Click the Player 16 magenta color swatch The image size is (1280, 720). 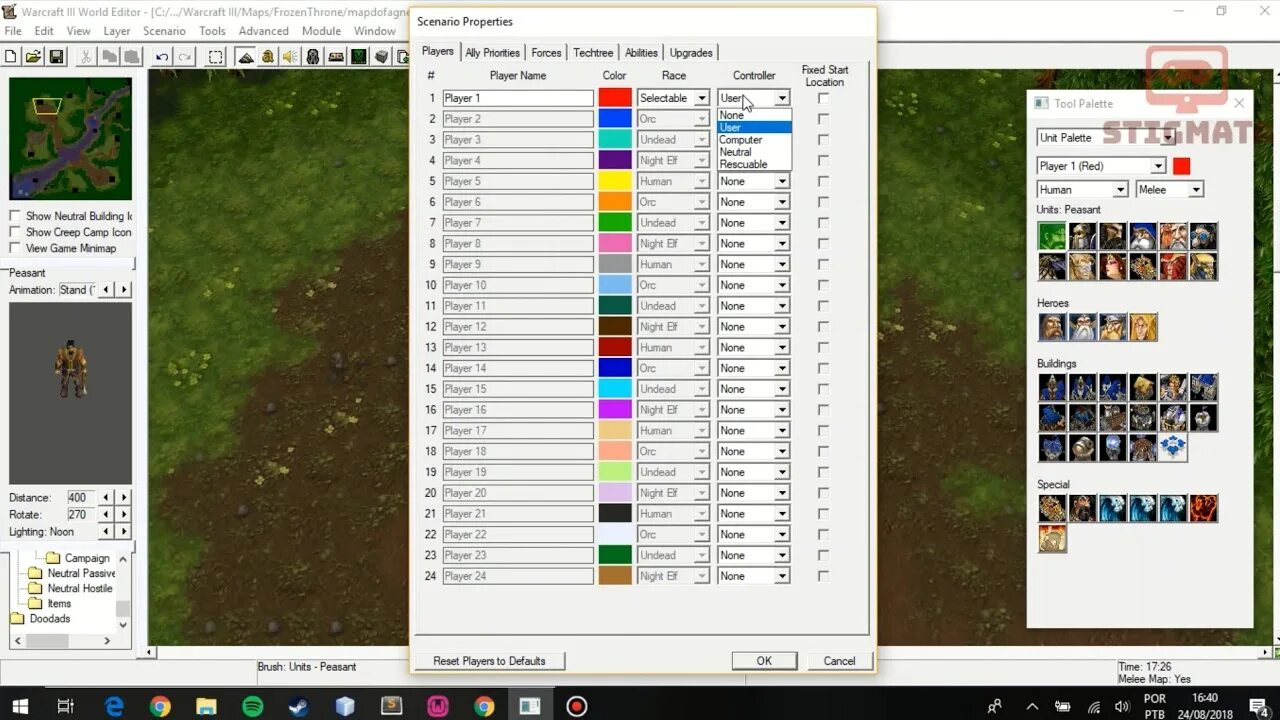click(615, 410)
